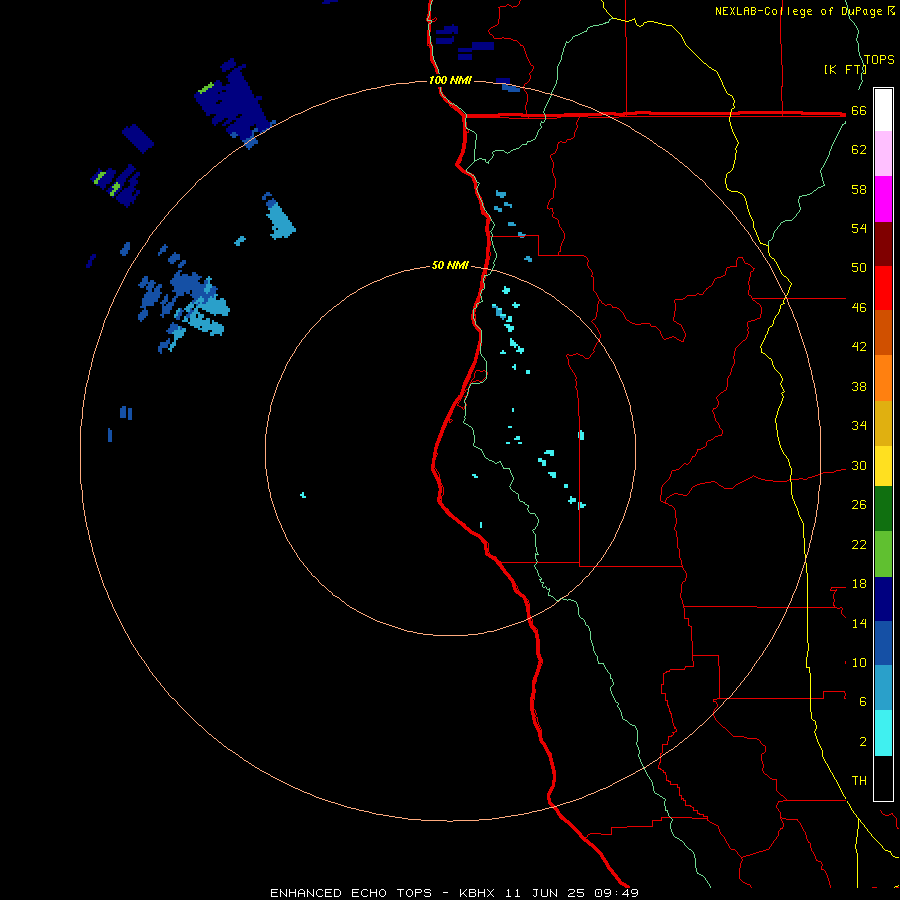Click the "11 JUN 25" date text
The image size is (900, 900).
[x=545, y=893]
